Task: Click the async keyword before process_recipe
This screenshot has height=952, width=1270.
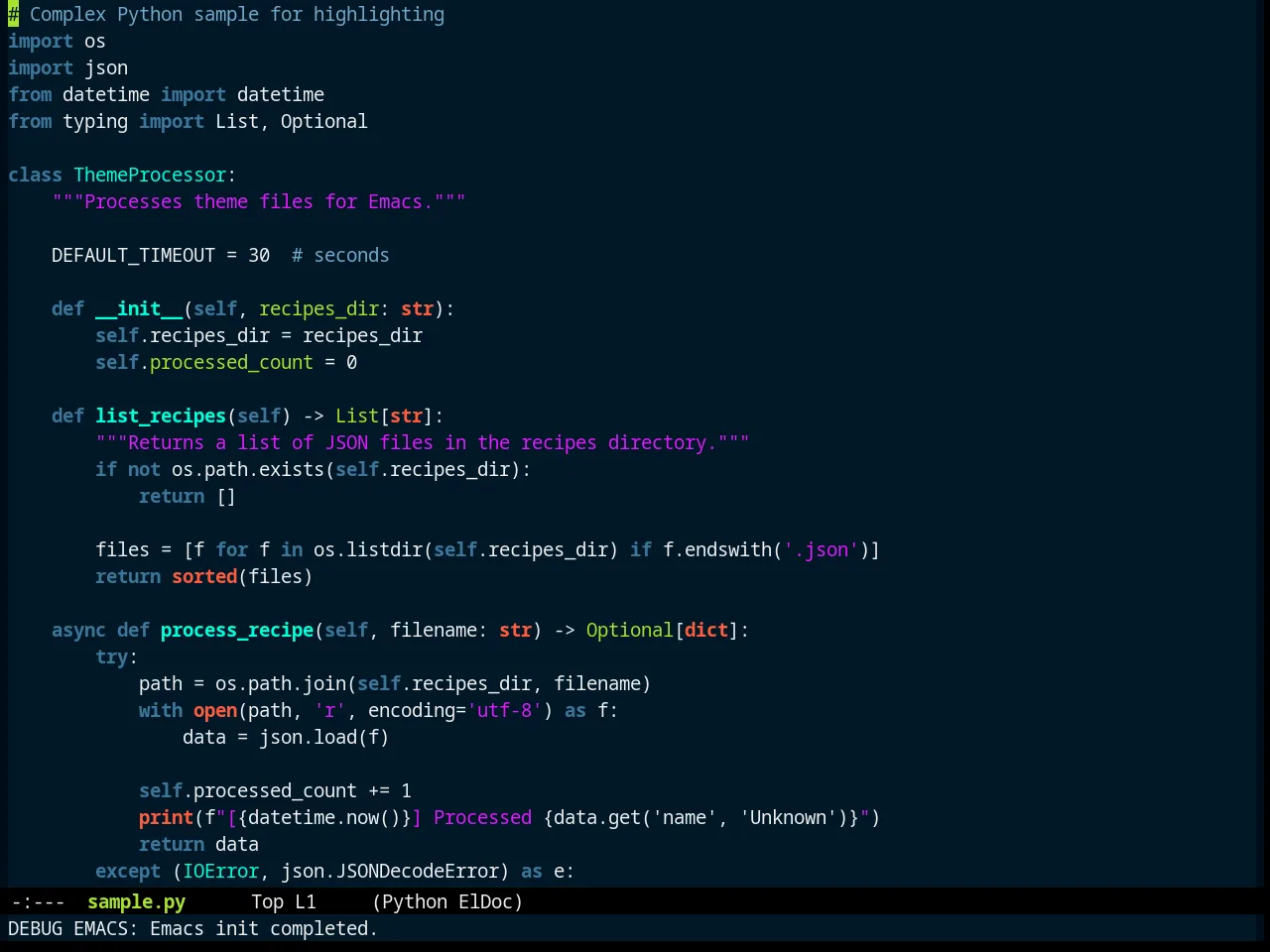Action: pyautogui.click(x=78, y=630)
